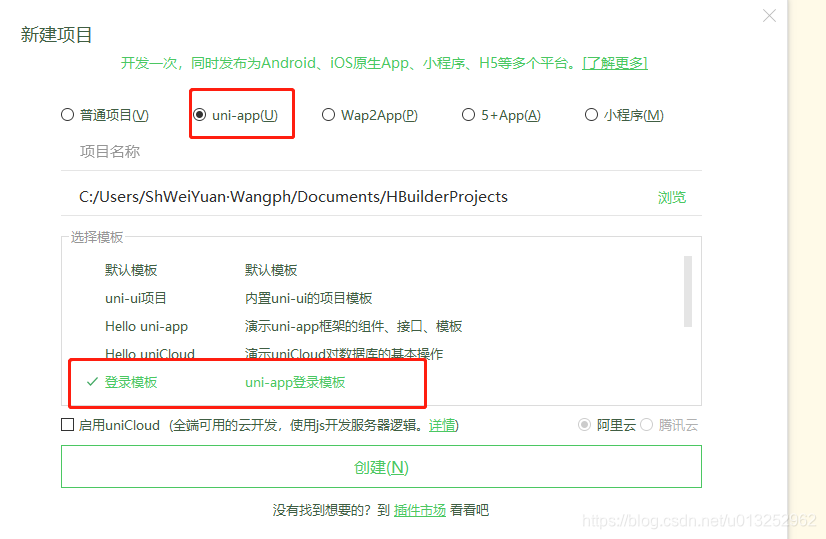Click the project path text field
Viewport: 826px width, 539px height.
tap(358, 197)
